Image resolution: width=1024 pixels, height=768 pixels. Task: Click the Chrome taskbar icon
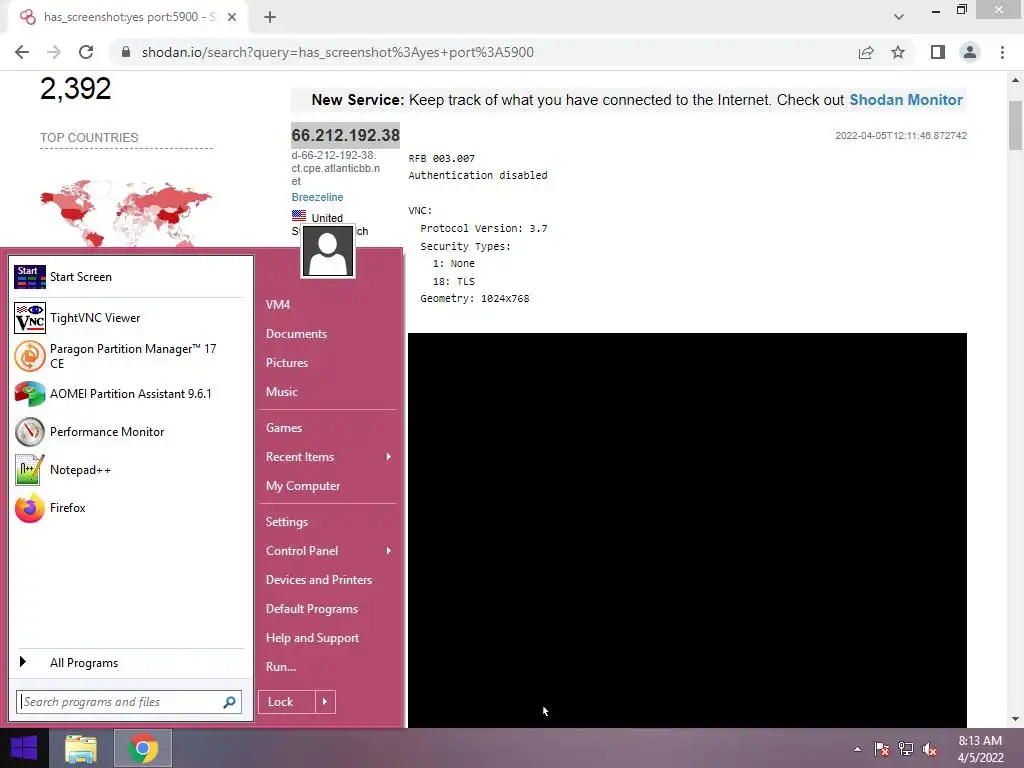[143, 748]
